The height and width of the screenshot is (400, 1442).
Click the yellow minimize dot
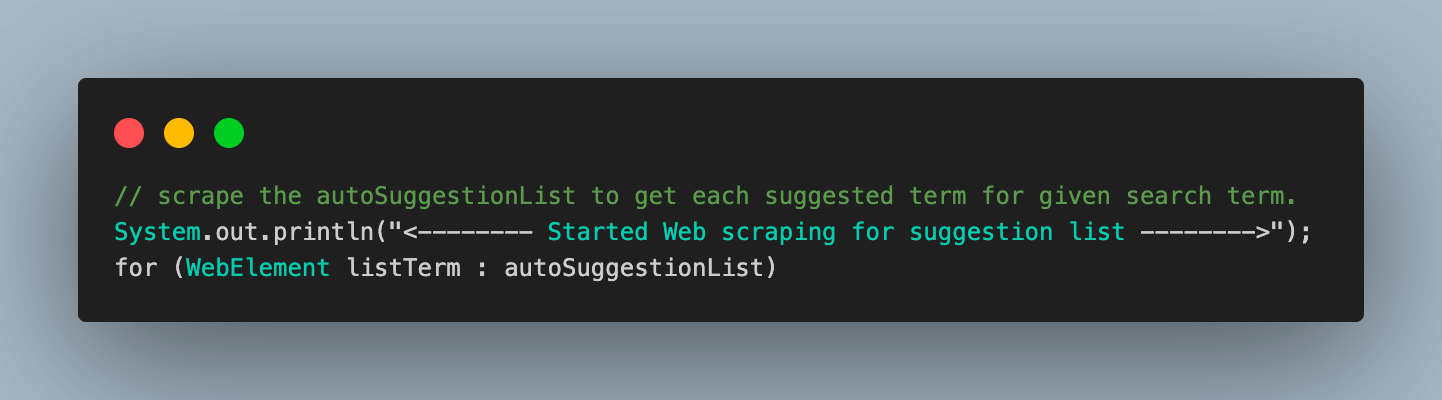[179, 133]
